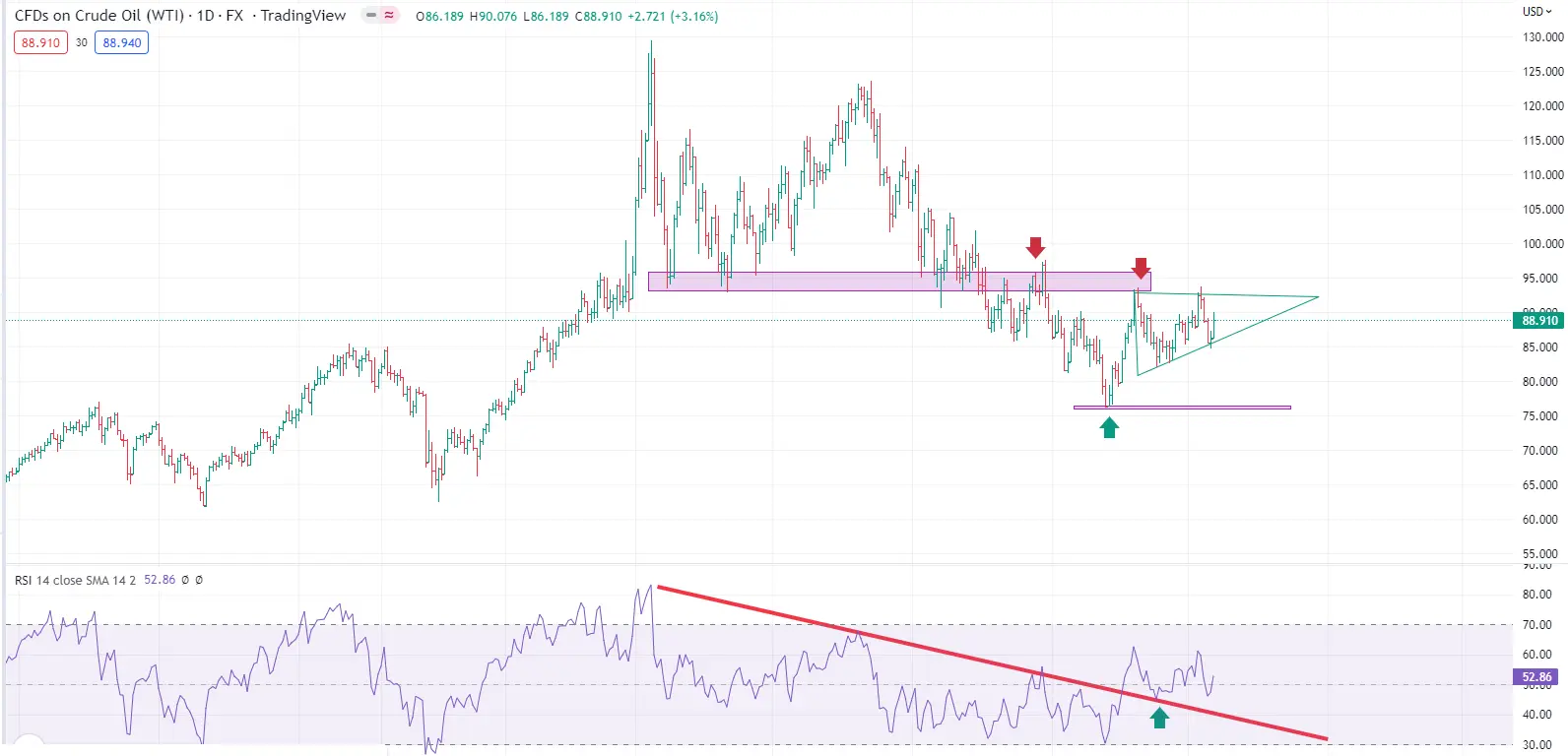Image resolution: width=1568 pixels, height=756 pixels.
Task: Click the 60.00 RSI axis label
Action: [1536, 655]
